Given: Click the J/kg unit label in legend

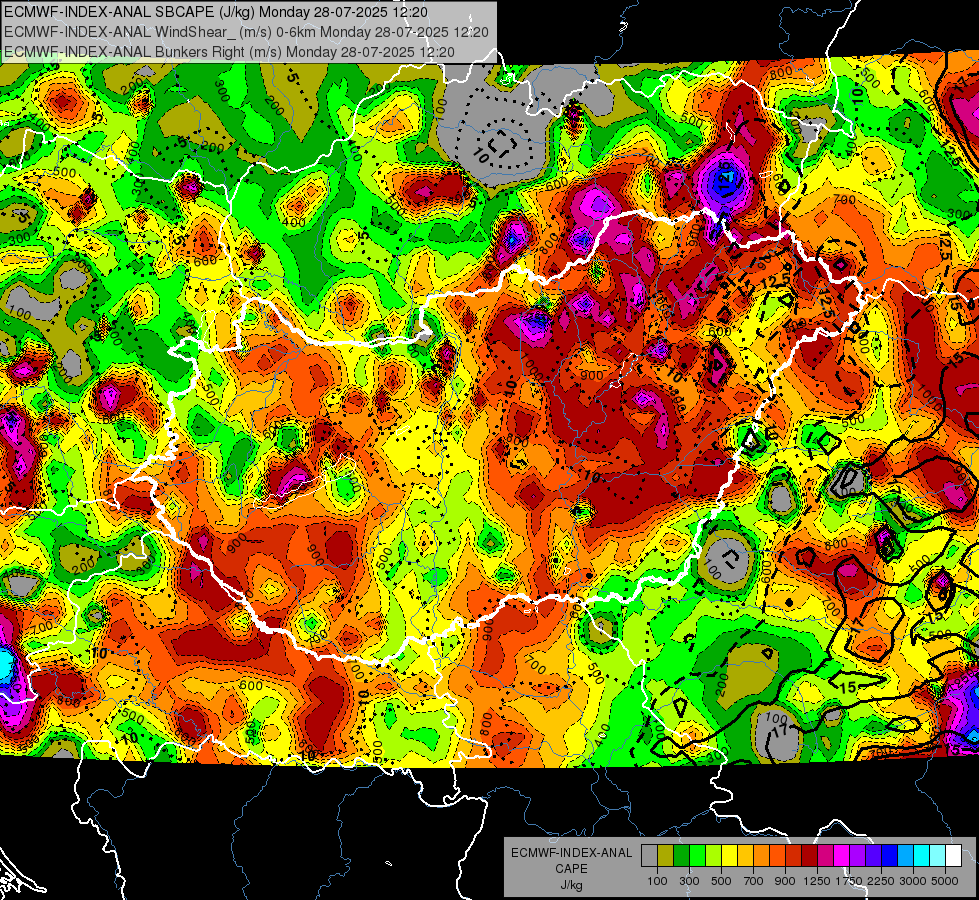Looking at the screenshot, I should [571, 885].
